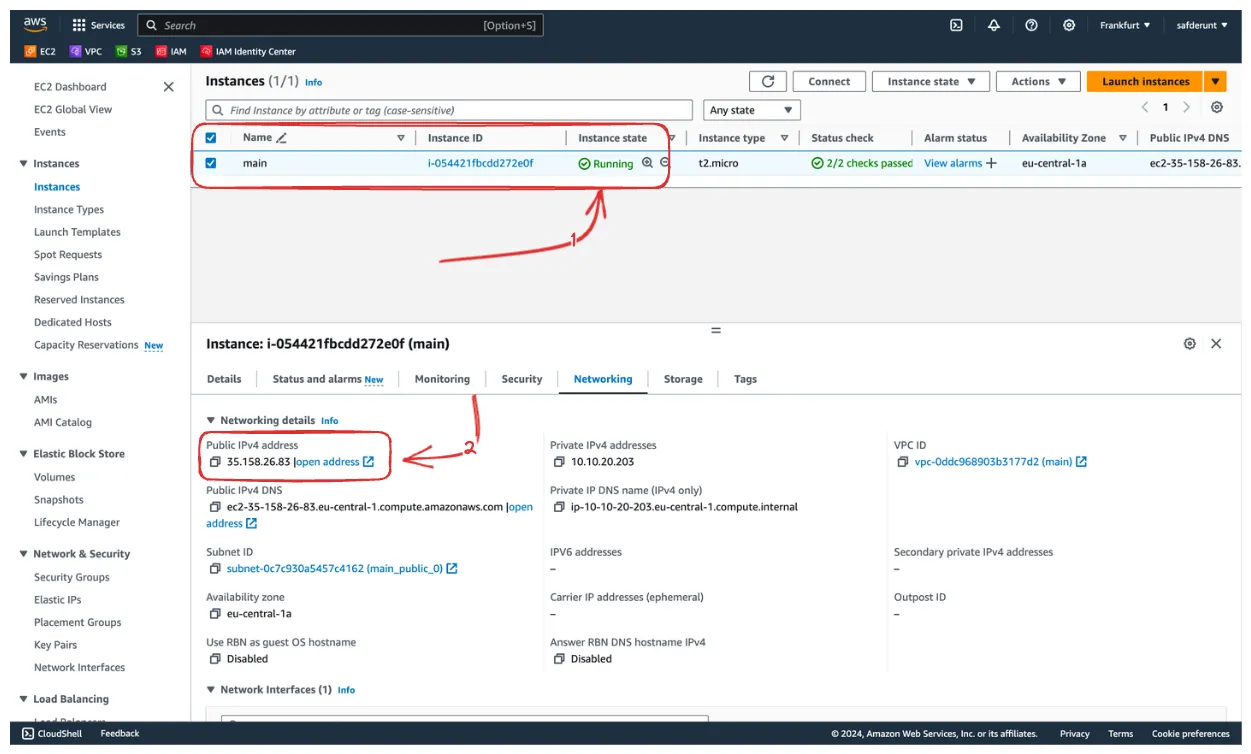Image resolution: width=1251 pixels, height=754 pixels.
Task: Click the instance search filter field
Action: pyautogui.click(x=449, y=110)
